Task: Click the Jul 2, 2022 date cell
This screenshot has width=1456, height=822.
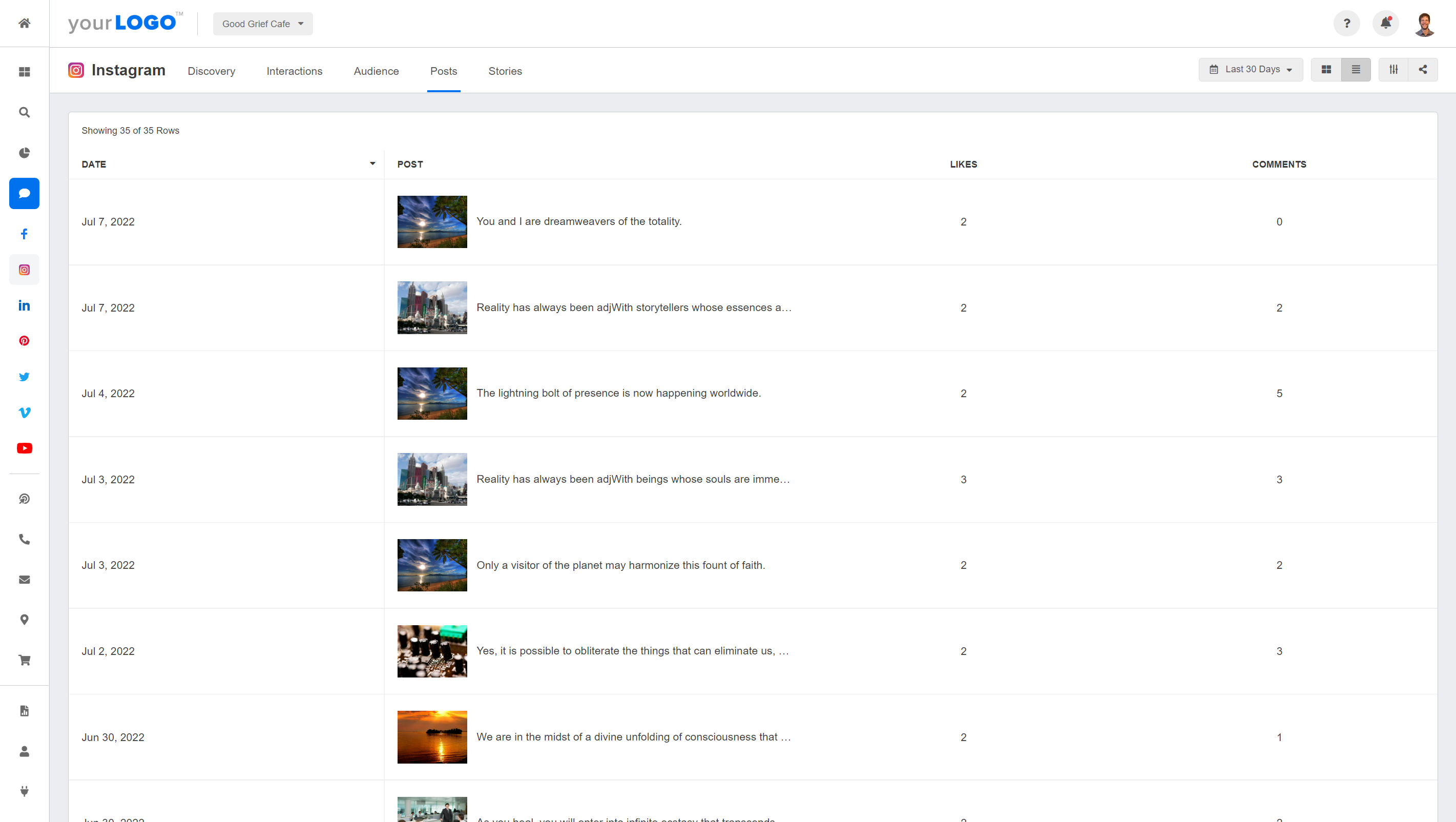Action: [x=108, y=651]
